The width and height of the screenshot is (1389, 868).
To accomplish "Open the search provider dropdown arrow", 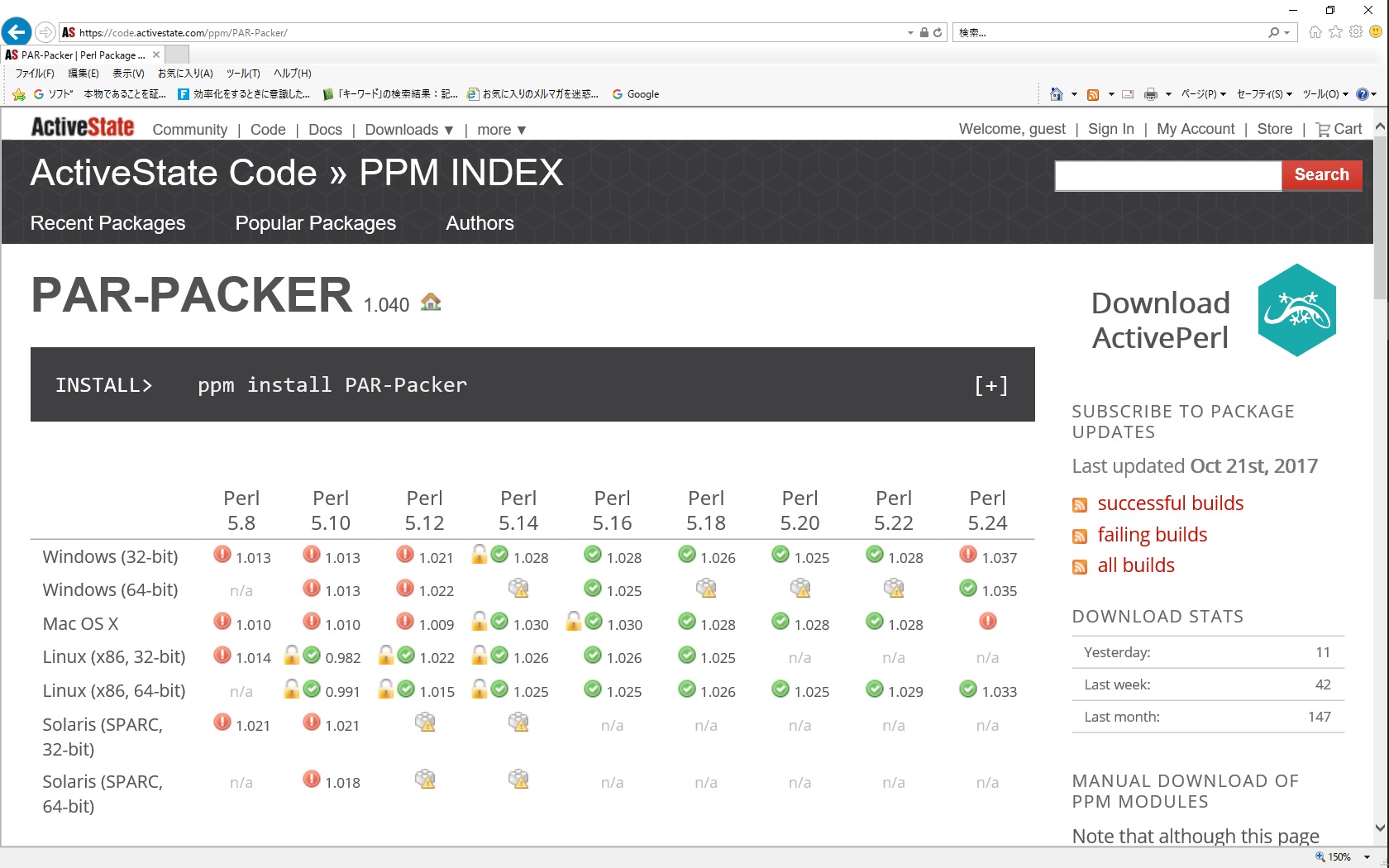I will pos(1287,33).
